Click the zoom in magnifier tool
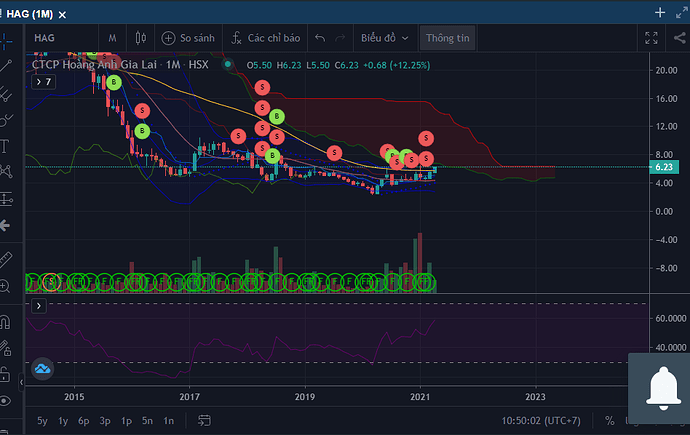This screenshot has width=690, height=435. pyautogui.click(x=6, y=286)
